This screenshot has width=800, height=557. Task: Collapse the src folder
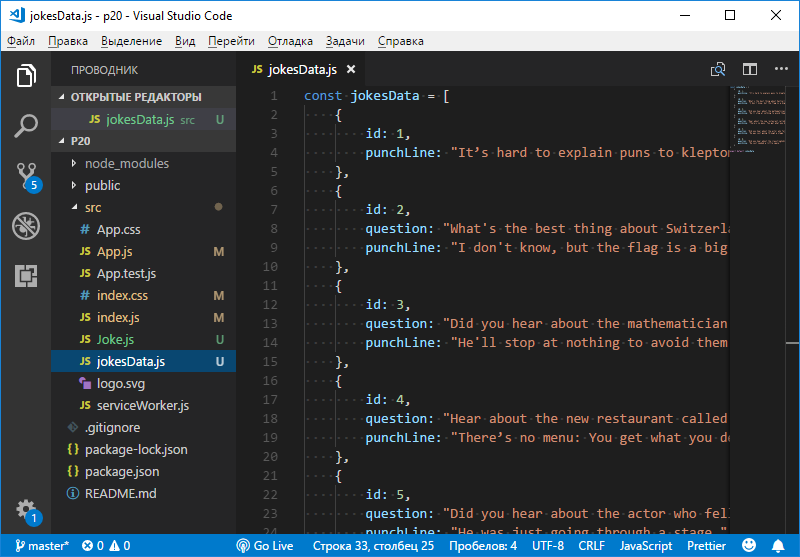93,207
